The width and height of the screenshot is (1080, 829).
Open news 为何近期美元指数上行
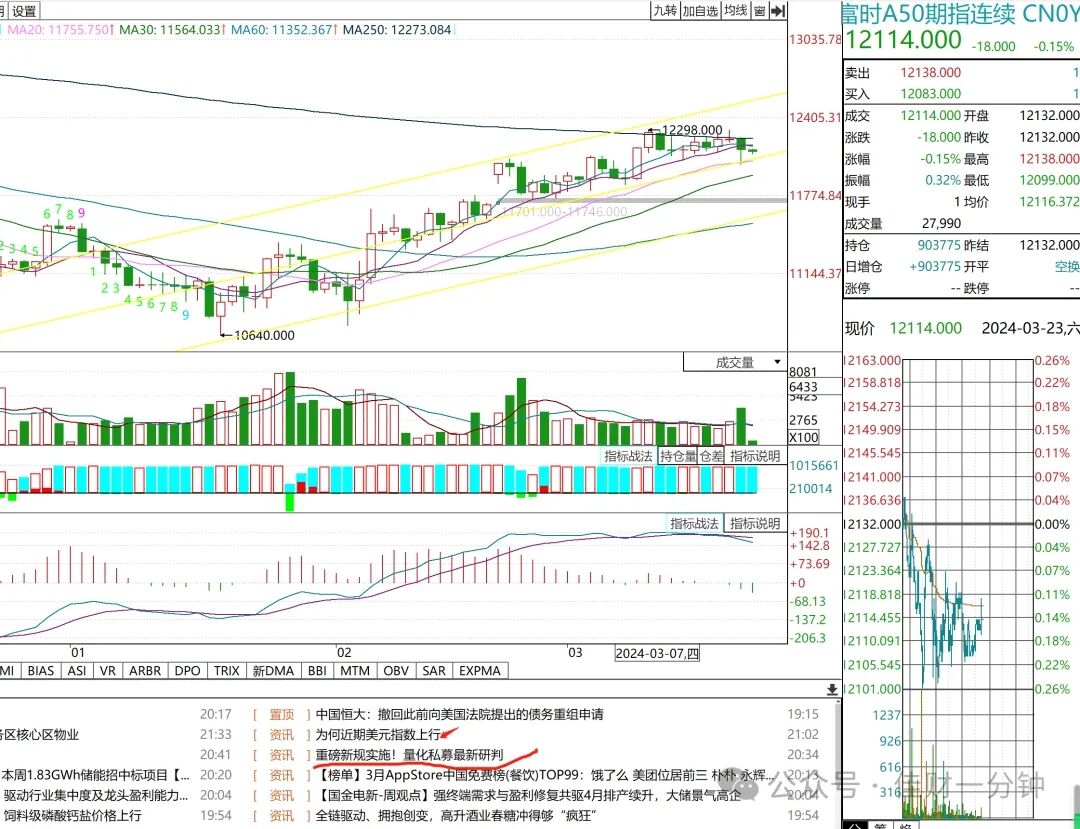coord(378,735)
